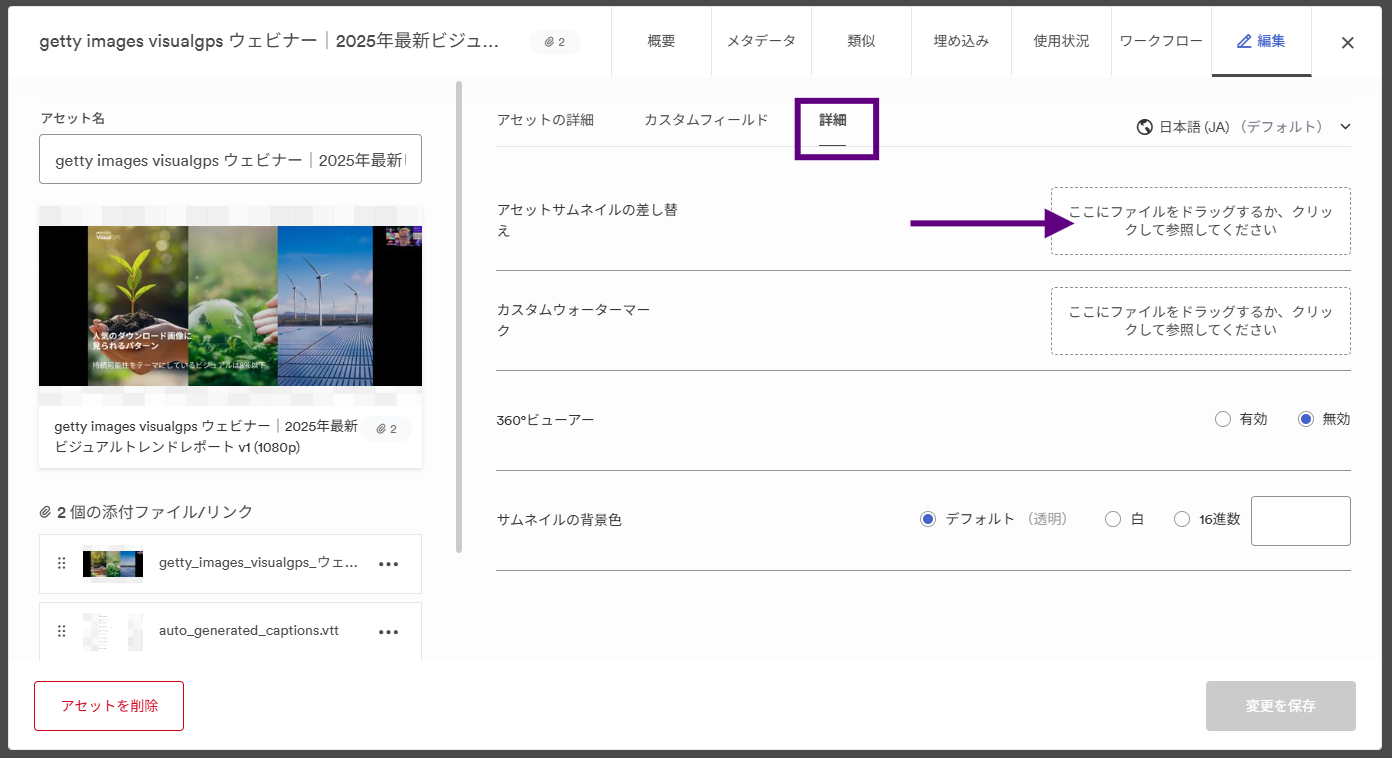Open more options for auto_generated_captions.vtt
Image resolution: width=1392 pixels, height=758 pixels.
(x=389, y=632)
